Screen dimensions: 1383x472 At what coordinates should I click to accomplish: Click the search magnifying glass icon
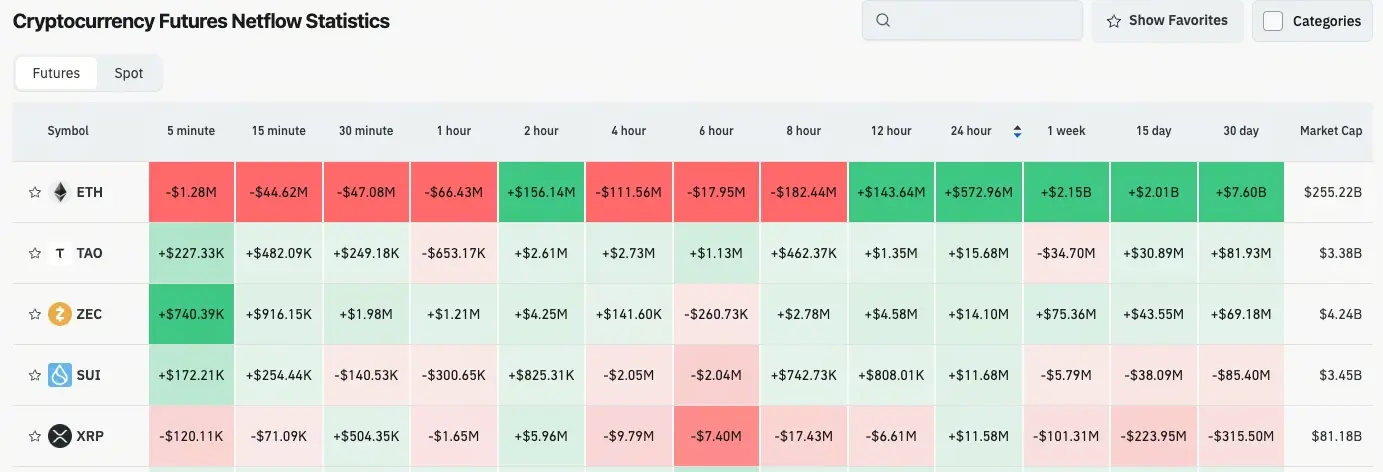tap(883, 21)
